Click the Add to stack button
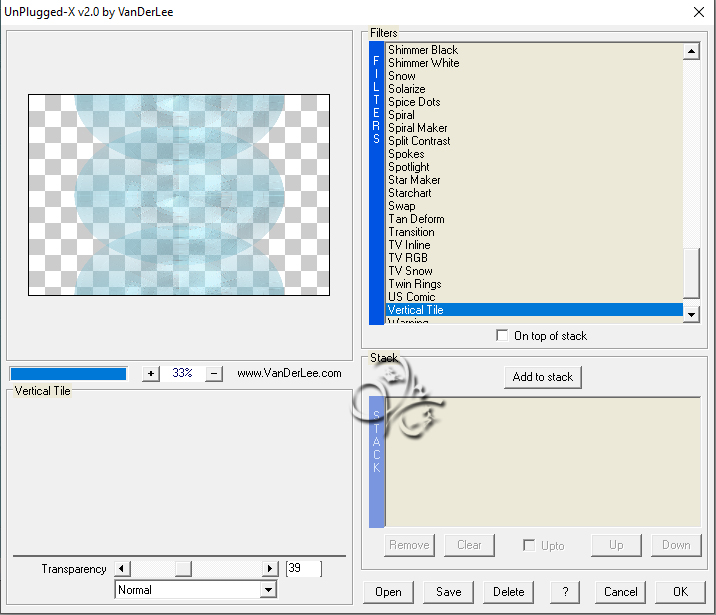The height and width of the screenshot is (615, 716). (542, 377)
